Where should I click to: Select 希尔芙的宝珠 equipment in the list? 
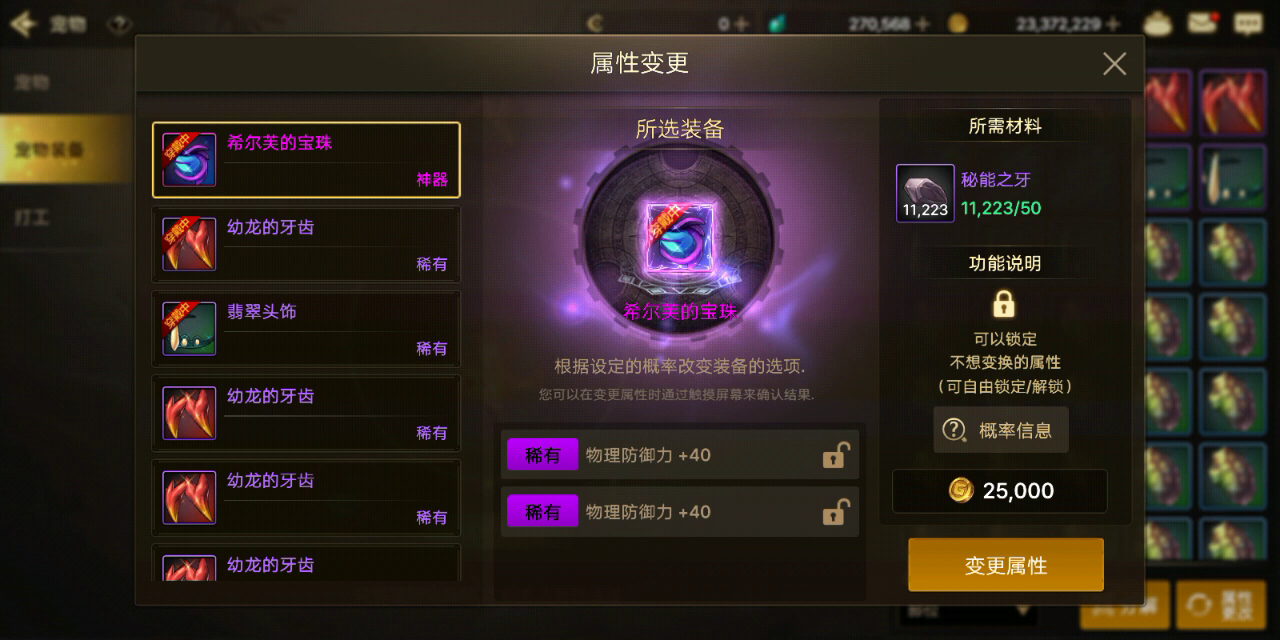[x=306, y=160]
